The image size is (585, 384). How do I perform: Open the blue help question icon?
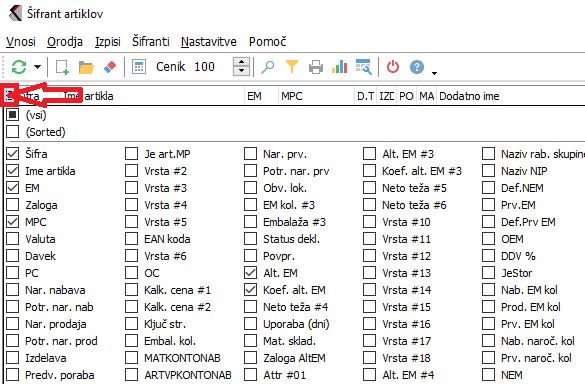coord(417,67)
